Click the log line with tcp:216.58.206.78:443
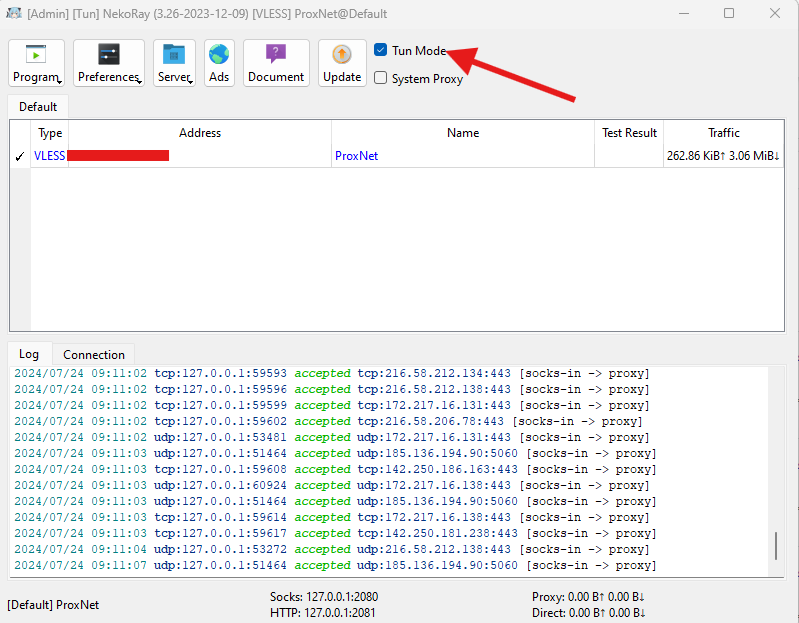The width and height of the screenshot is (799, 623). click(328, 421)
